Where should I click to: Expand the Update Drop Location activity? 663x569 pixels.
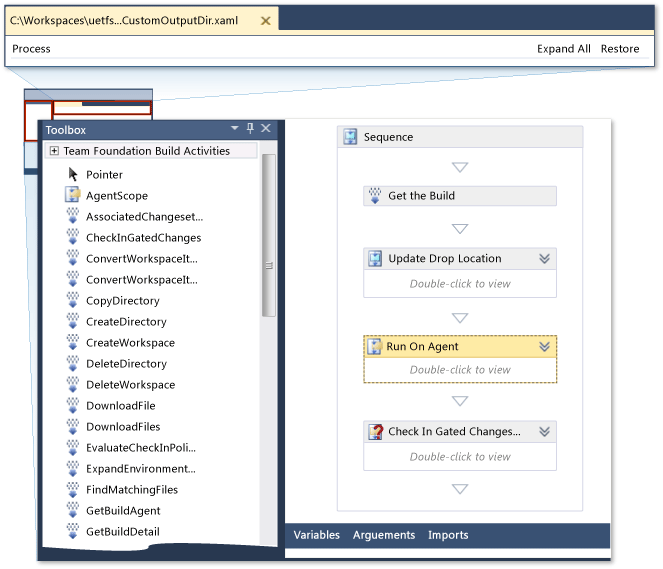(545, 258)
